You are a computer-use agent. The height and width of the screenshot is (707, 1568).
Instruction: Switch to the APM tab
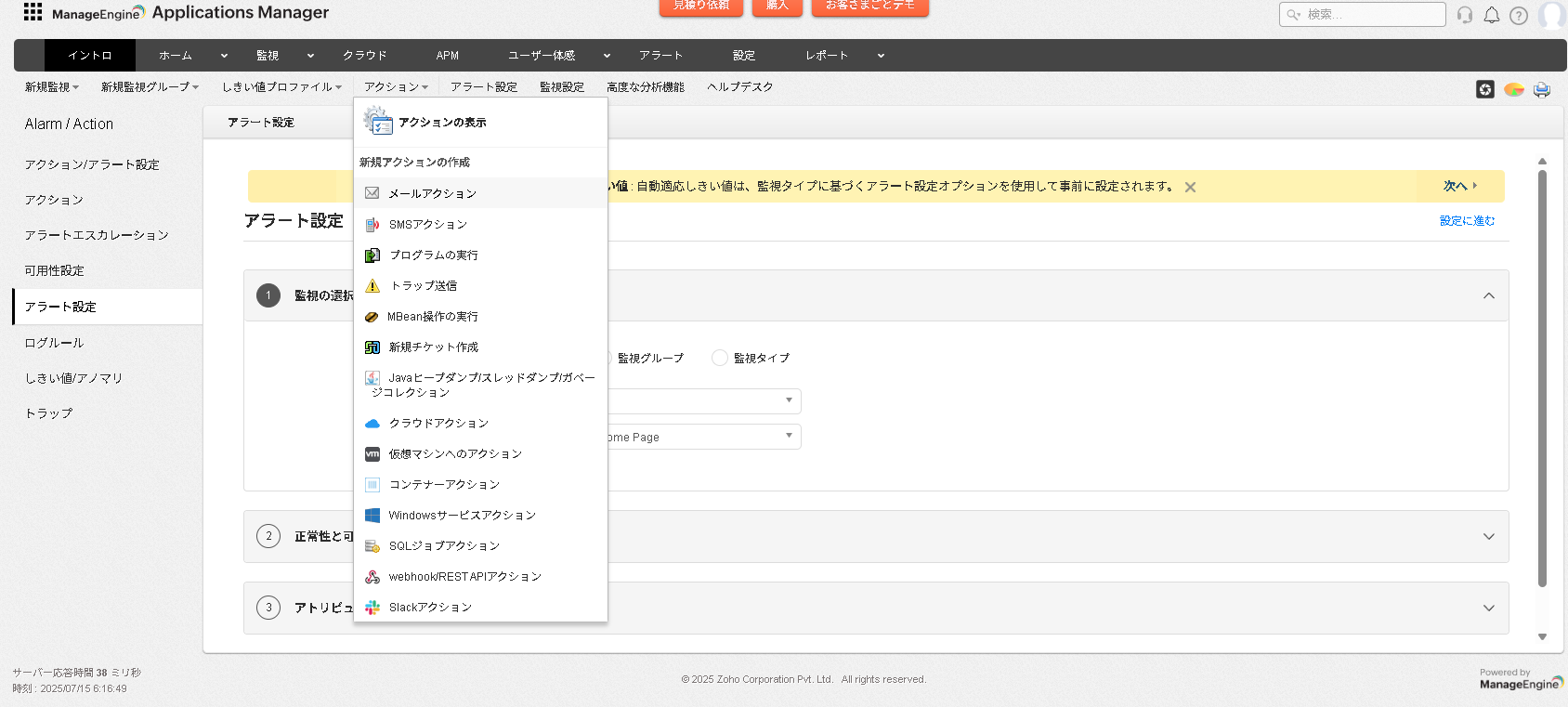click(x=448, y=56)
